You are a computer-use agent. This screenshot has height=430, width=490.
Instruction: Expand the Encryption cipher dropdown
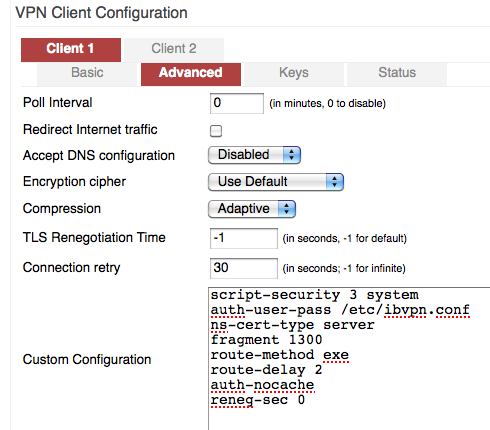pos(276,182)
